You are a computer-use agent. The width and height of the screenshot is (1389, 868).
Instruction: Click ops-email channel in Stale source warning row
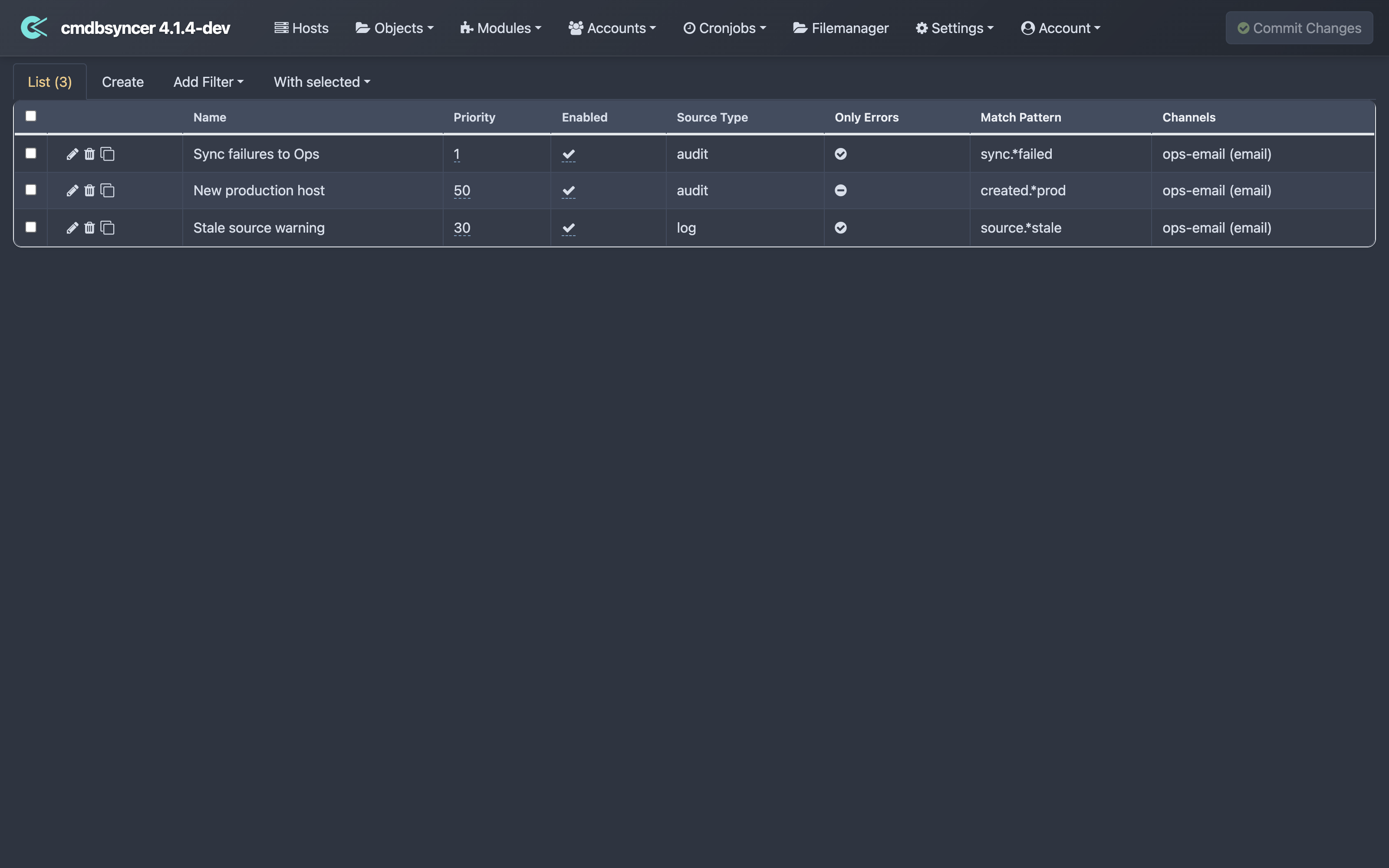tap(1217, 228)
